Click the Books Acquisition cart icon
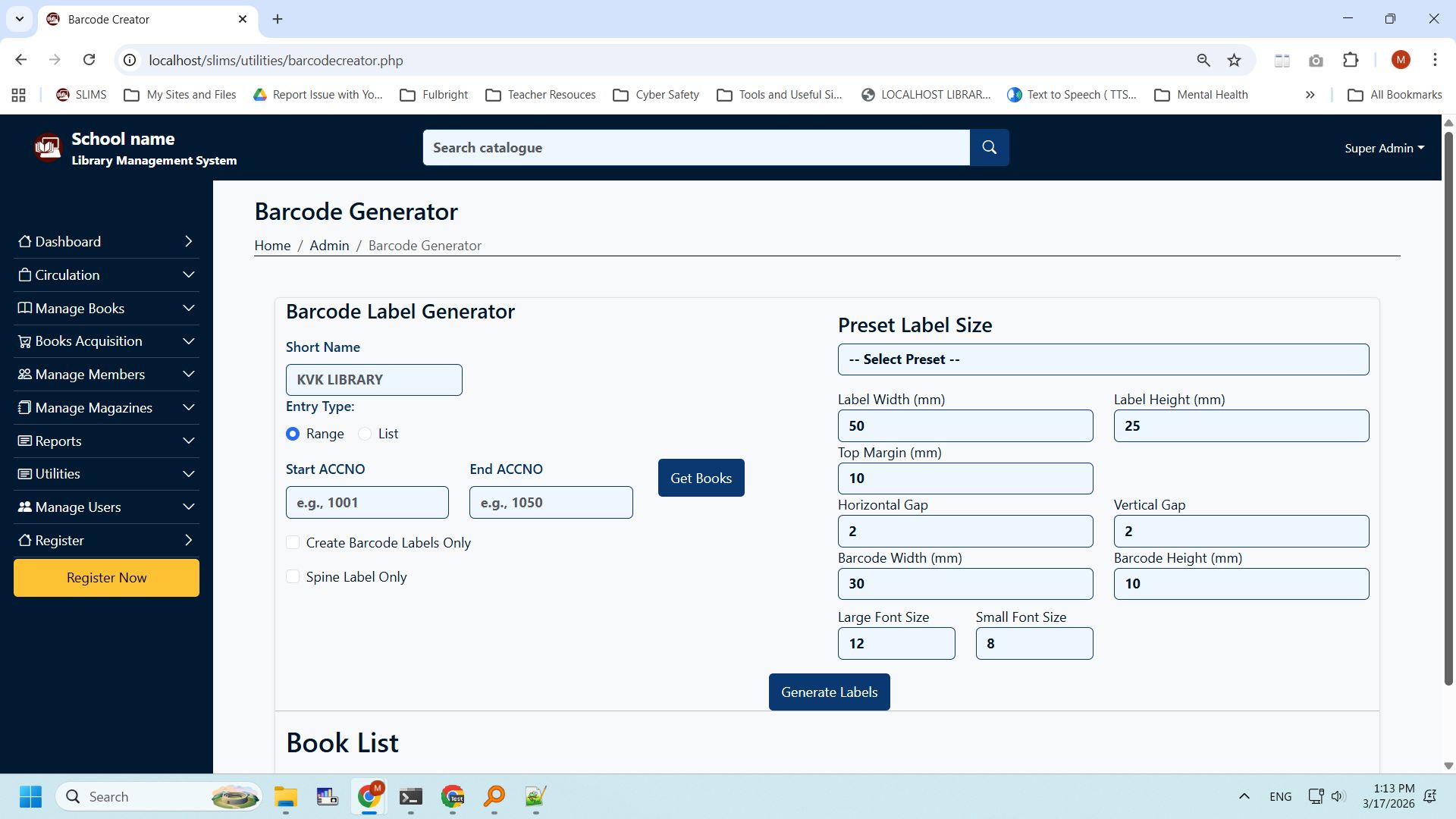The width and height of the screenshot is (1456, 819). pyautogui.click(x=25, y=341)
